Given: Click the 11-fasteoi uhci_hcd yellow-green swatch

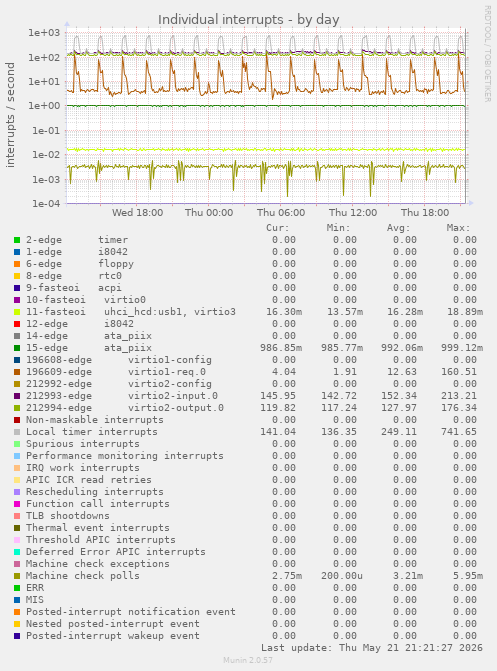Looking at the screenshot, I should [x=17, y=312].
